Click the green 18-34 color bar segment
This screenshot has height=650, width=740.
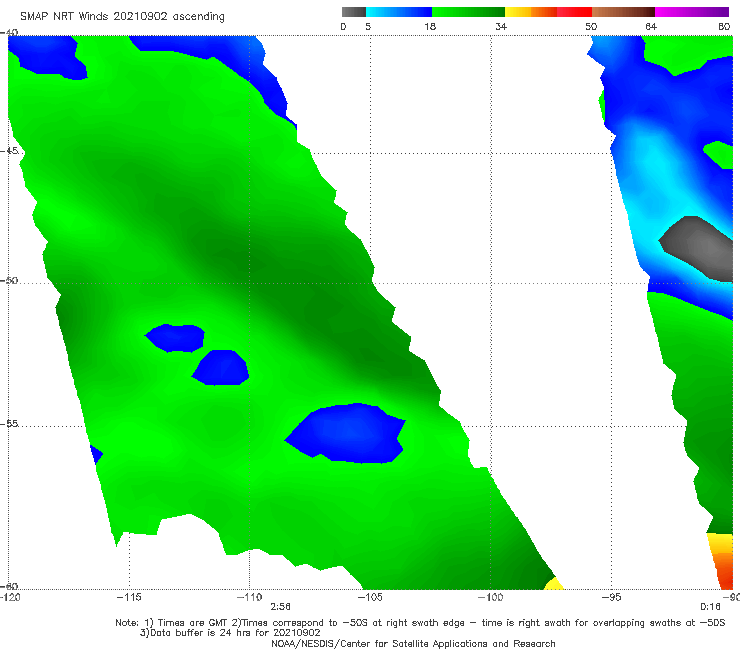point(468,12)
